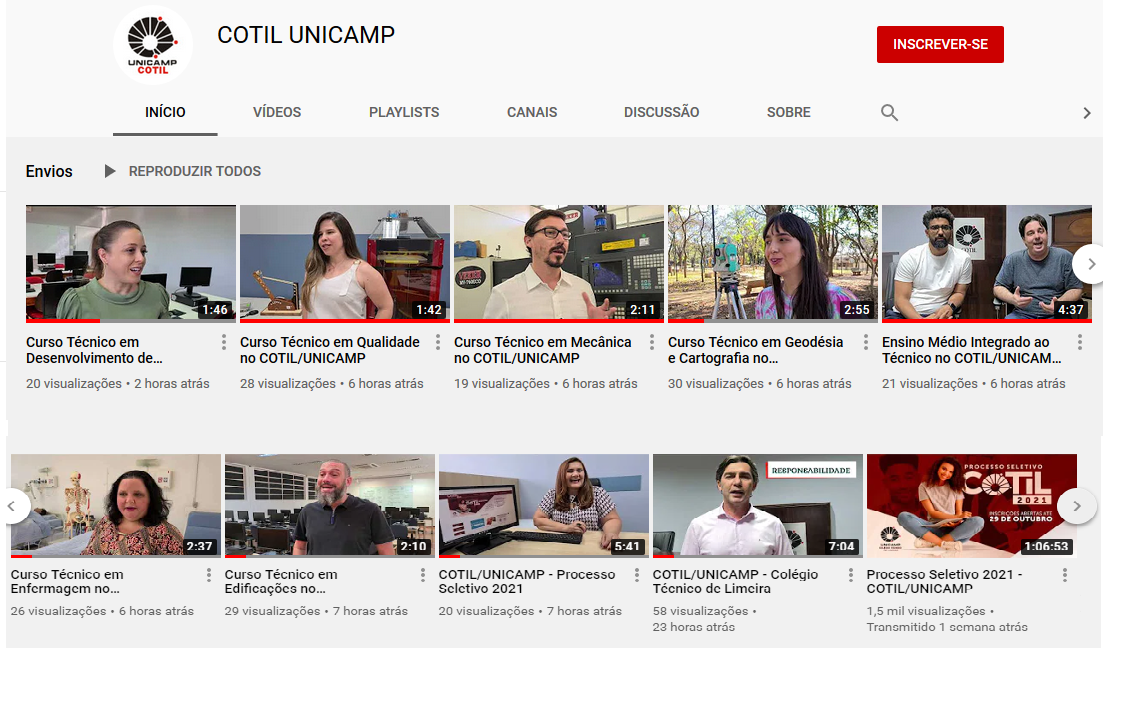This screenshot has height=728, width=1130.
Task: Open title Curso Técnico em Desenvolvimento de...
Action: 94,350
